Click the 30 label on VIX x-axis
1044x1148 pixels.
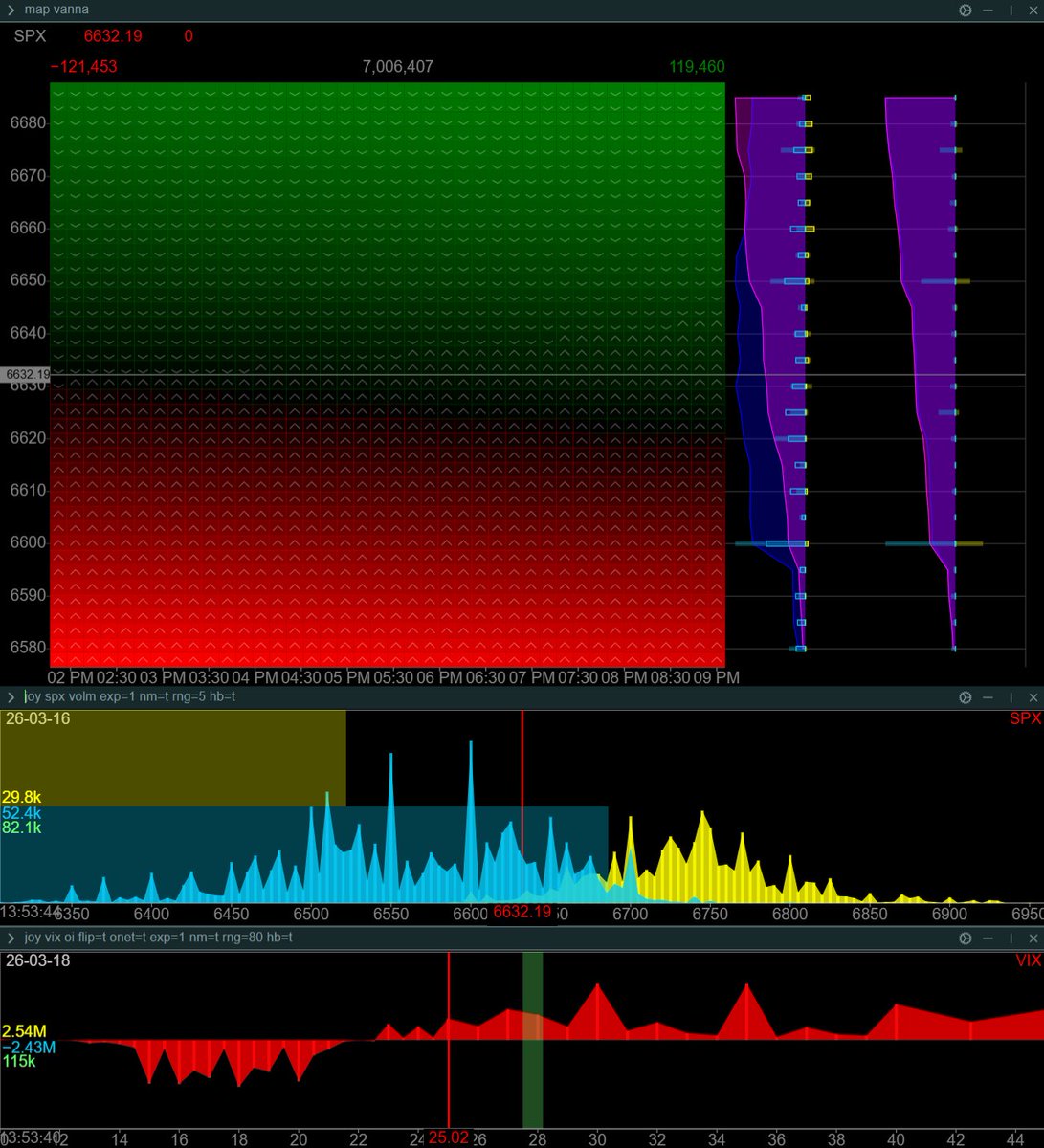click(597, 1139)
